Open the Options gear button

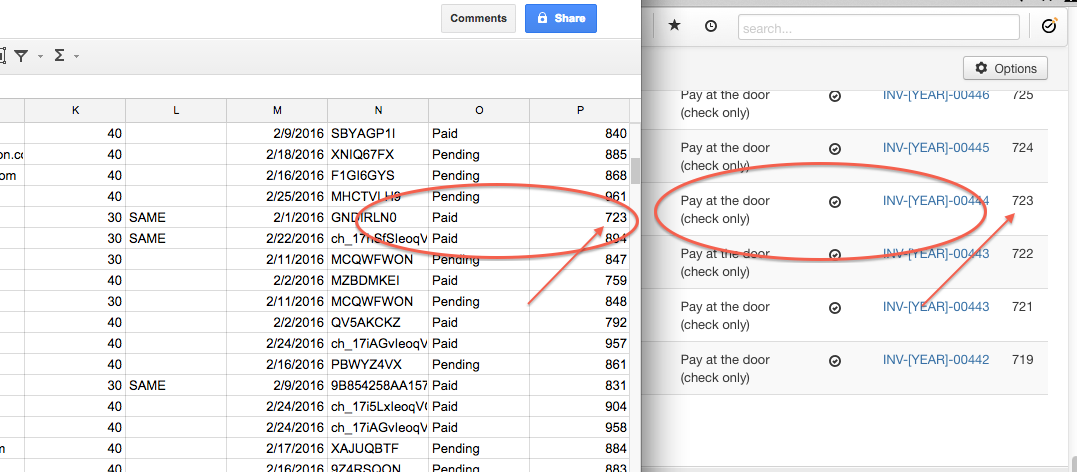coord(1005,68)
